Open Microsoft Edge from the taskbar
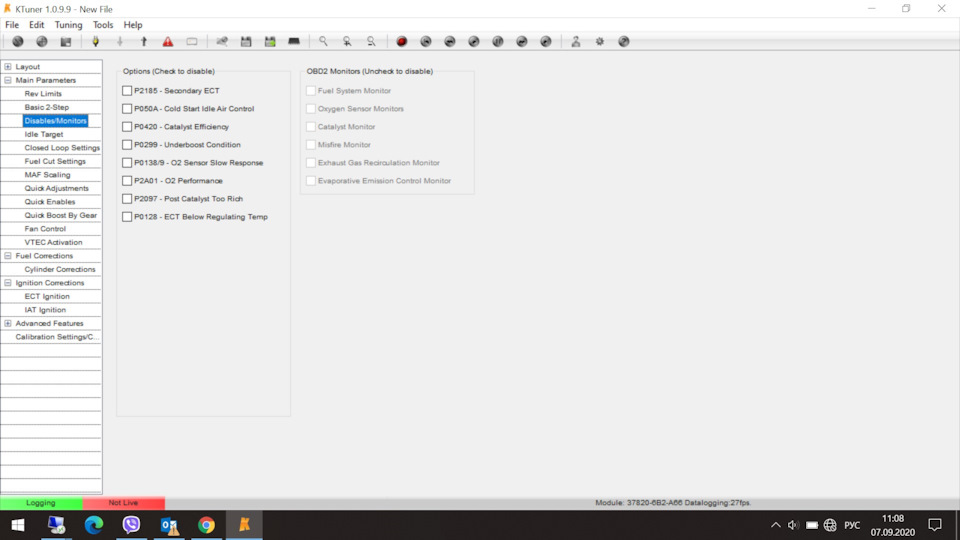This screenshot has width=960, height=540. tap(94, 525)
